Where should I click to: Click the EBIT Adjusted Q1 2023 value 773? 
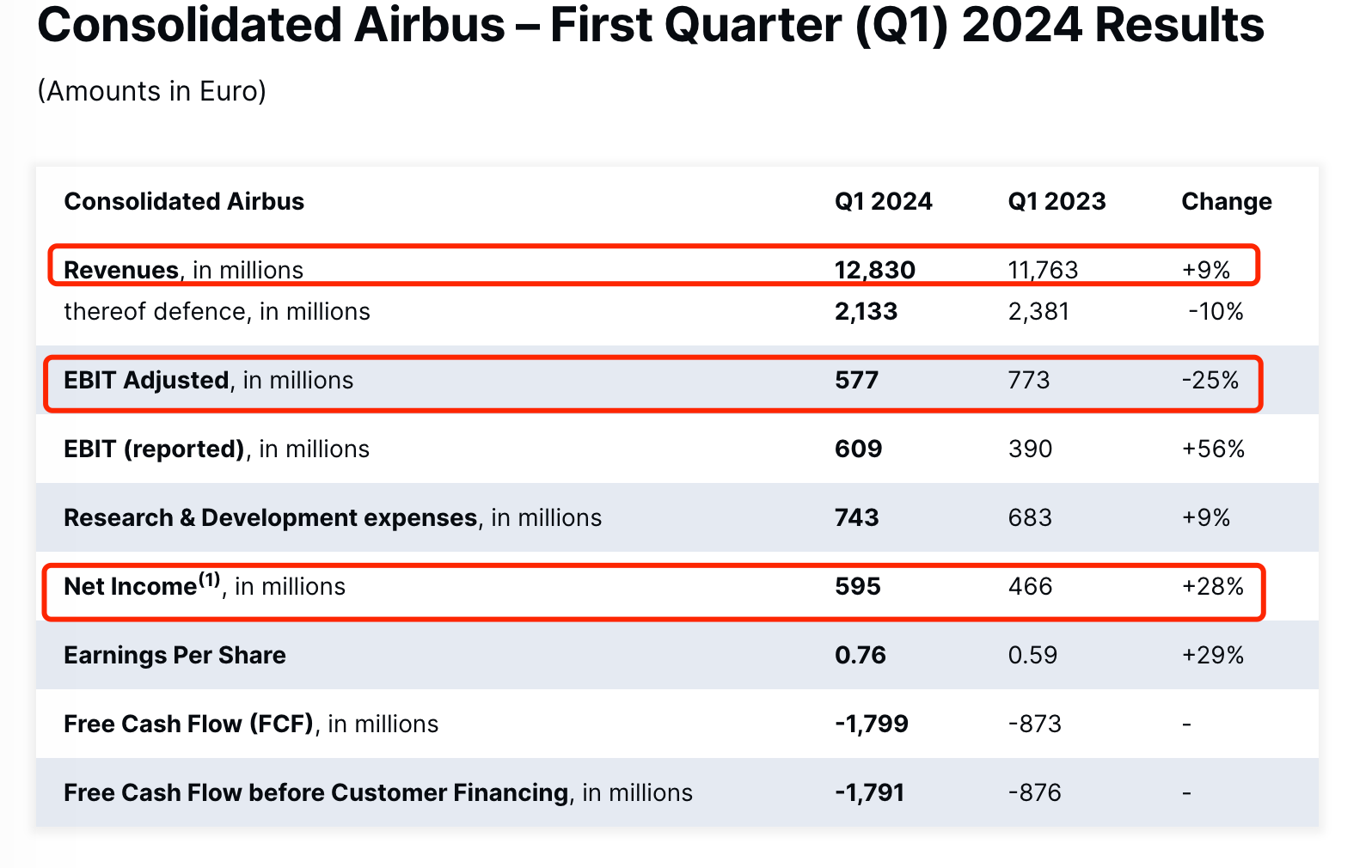click(1029, 380)
